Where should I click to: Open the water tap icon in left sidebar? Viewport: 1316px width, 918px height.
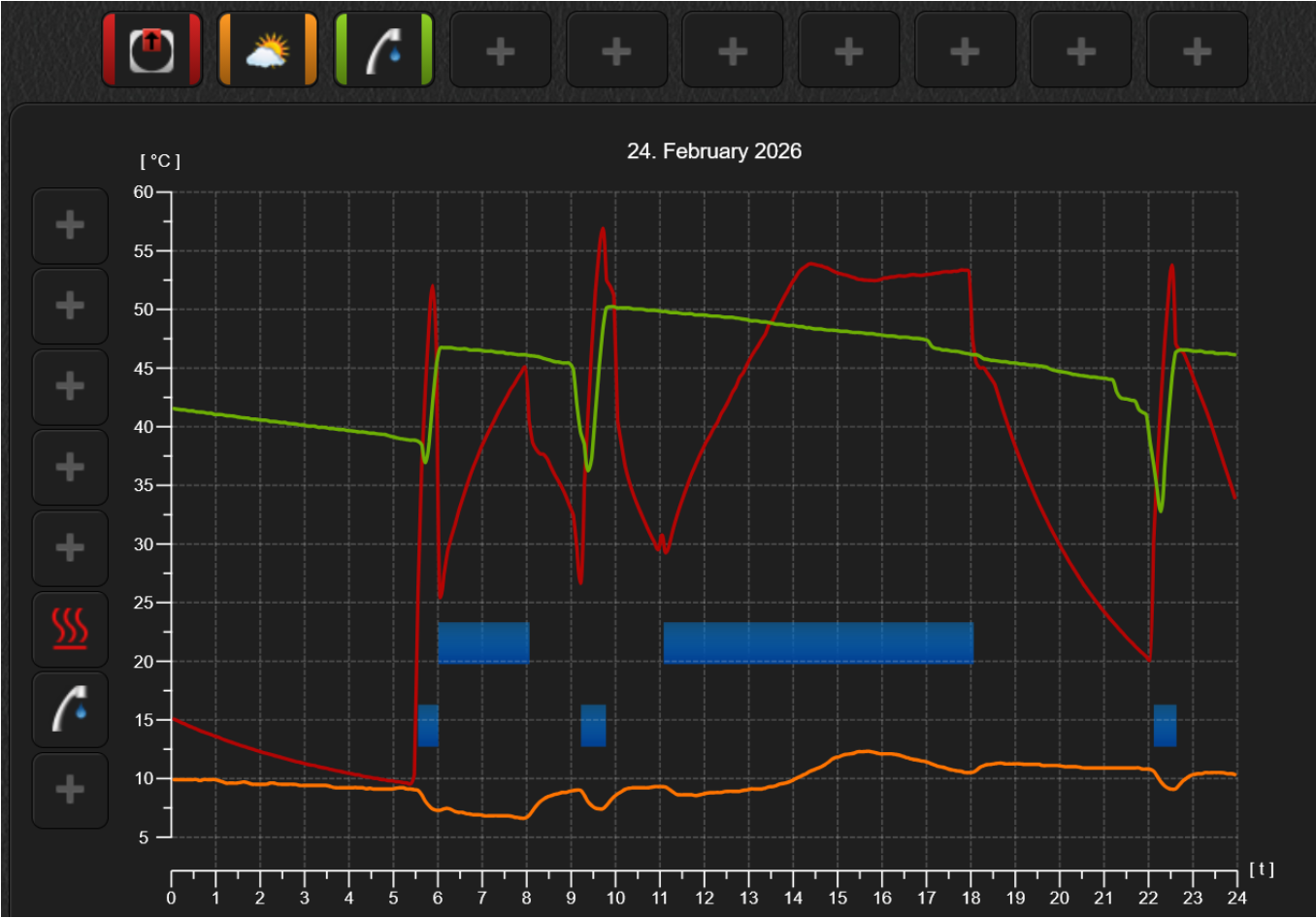(x=70, y=709)
